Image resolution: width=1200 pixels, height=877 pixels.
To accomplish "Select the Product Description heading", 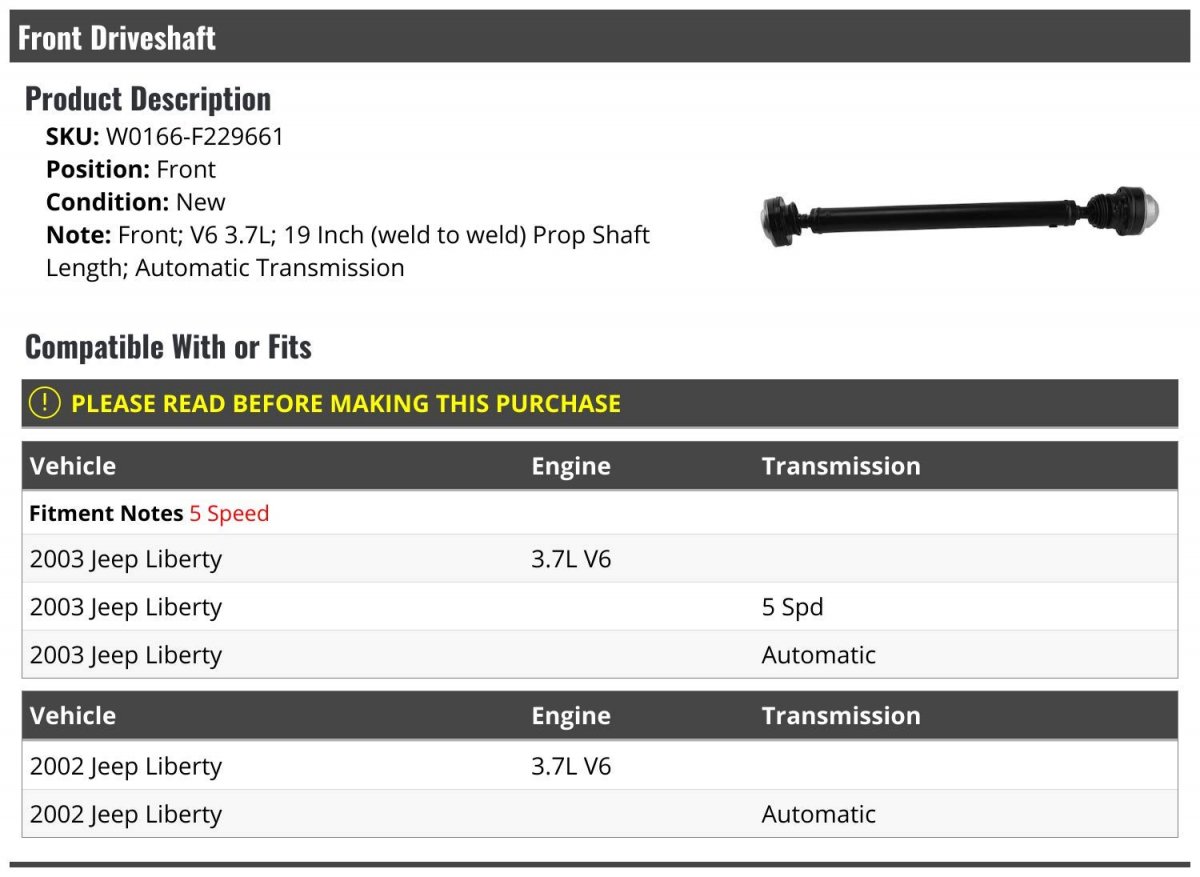I will (148, 99).
